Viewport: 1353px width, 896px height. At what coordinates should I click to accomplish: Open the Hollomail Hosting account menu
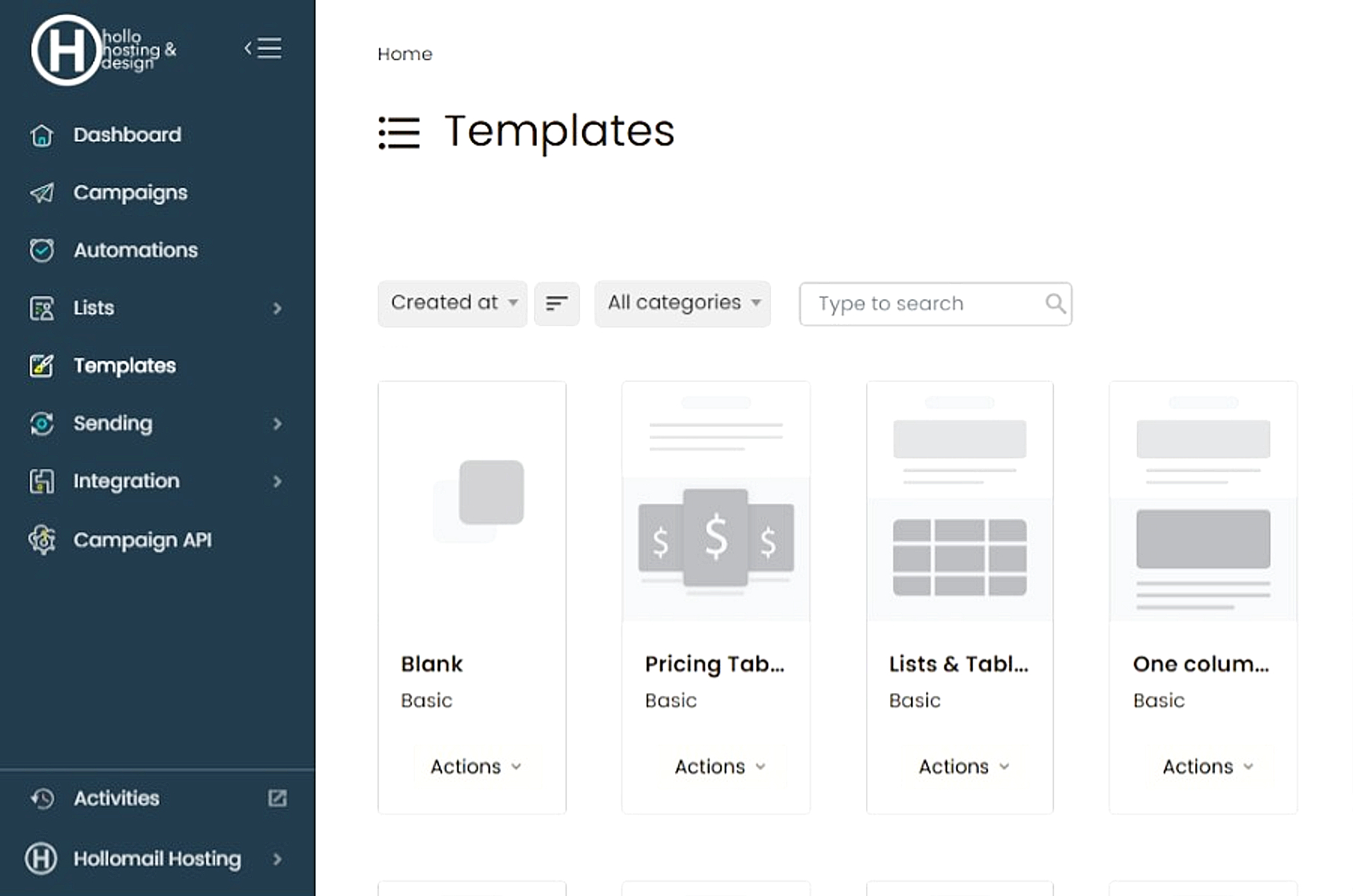click(x=156, y=859)
